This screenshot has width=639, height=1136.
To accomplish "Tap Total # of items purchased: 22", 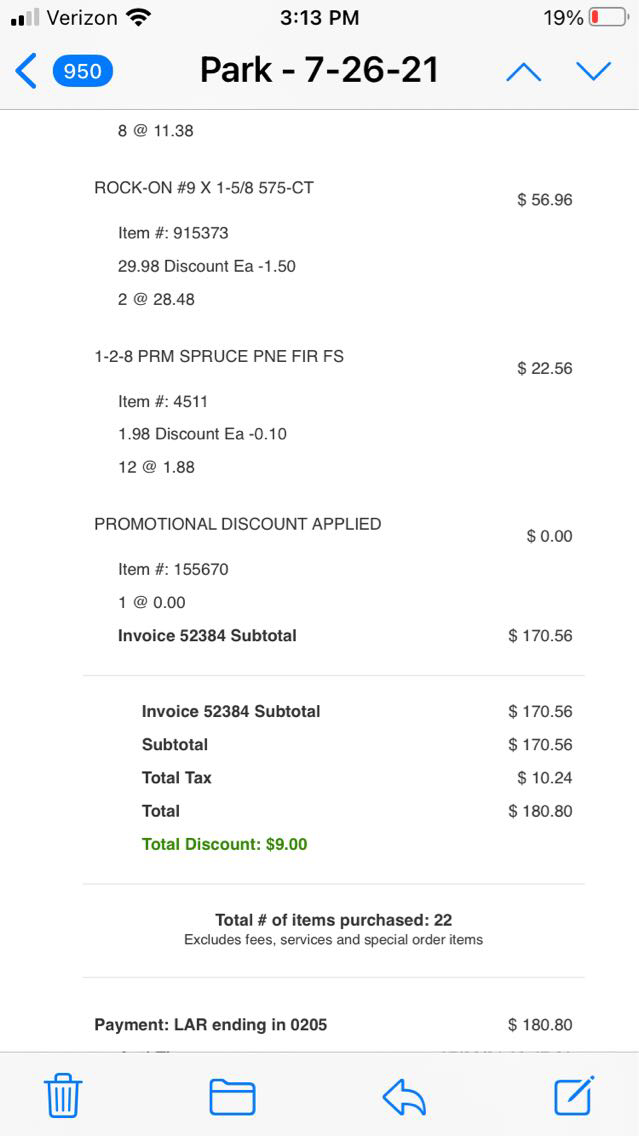I will (333, 920).
